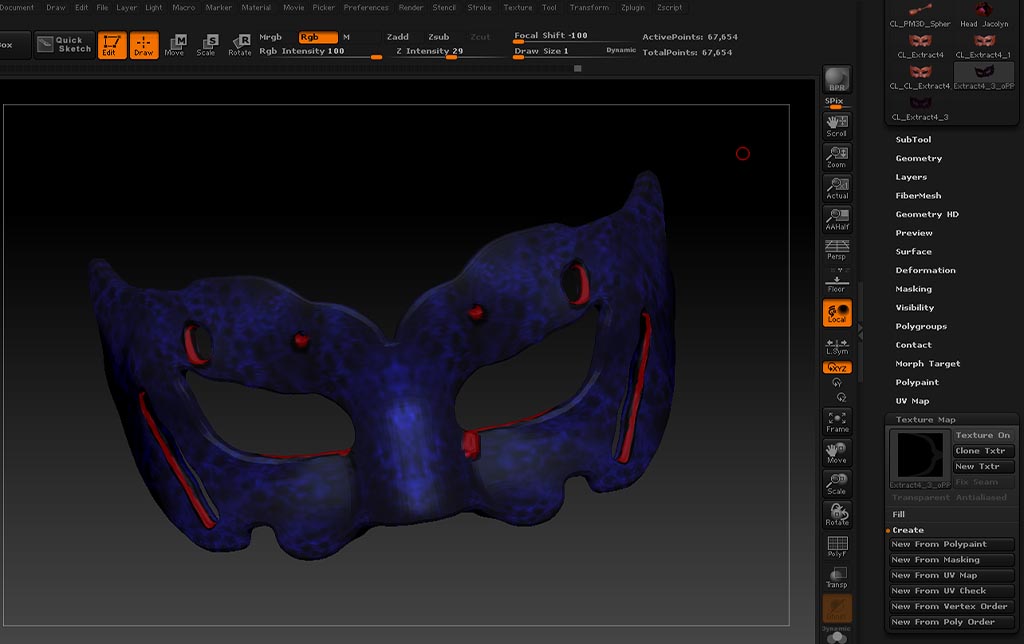Open the Preferences menu
This screenshot has height=644, width=1024.
click(366, 8)
